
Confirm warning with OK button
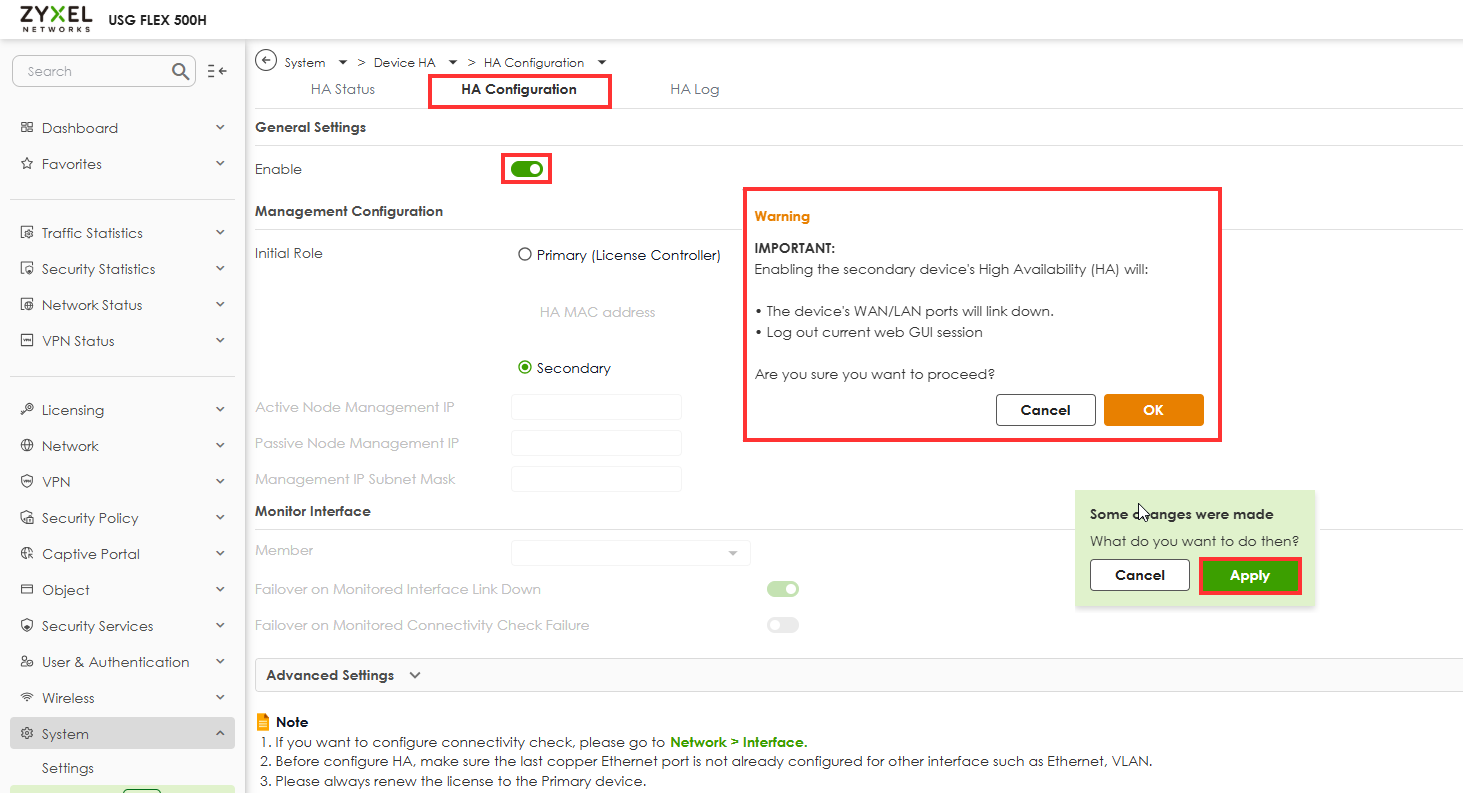point(1153,410)
